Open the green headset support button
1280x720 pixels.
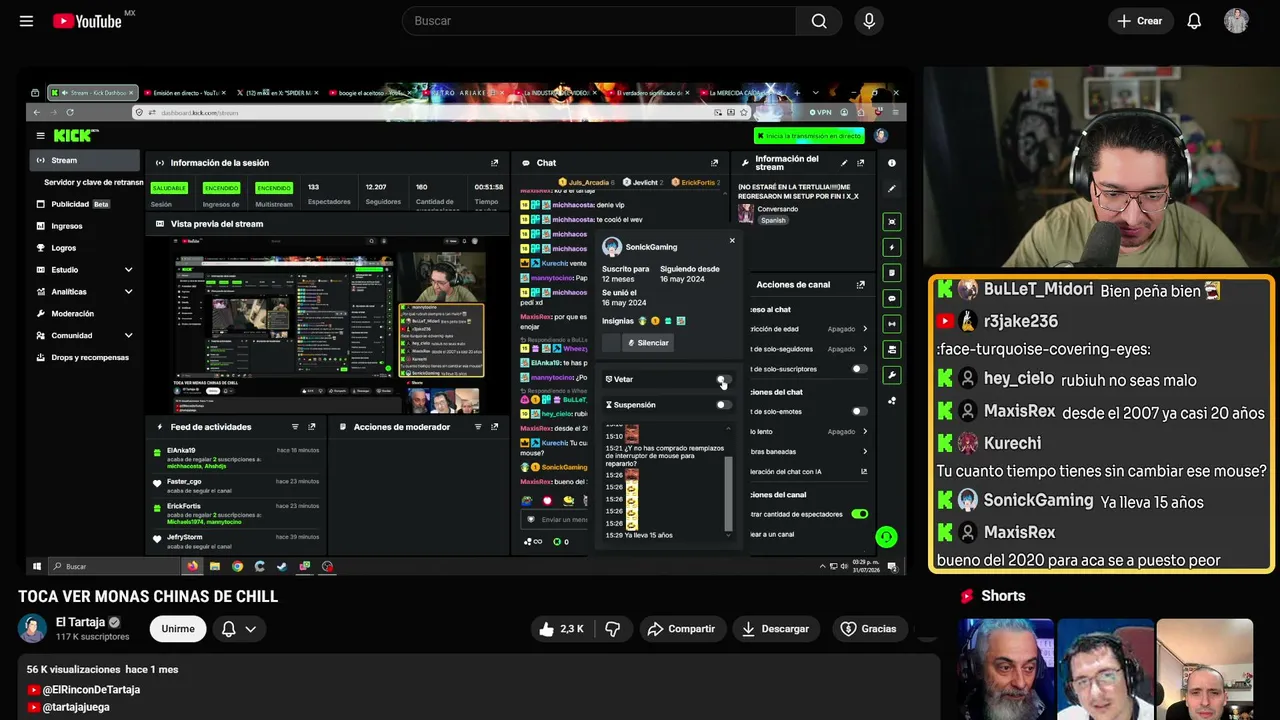coord(886,537)
